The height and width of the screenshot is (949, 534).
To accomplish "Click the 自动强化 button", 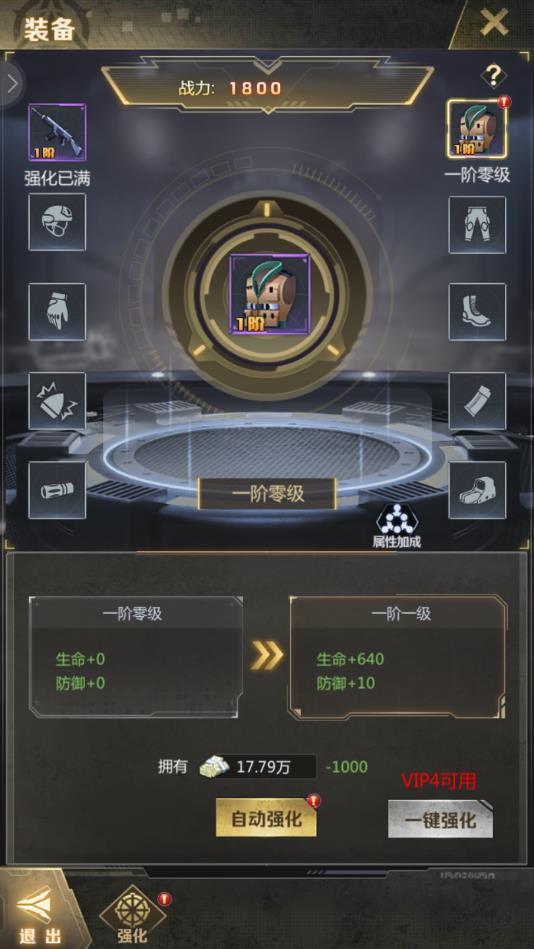I will [266, 819].
